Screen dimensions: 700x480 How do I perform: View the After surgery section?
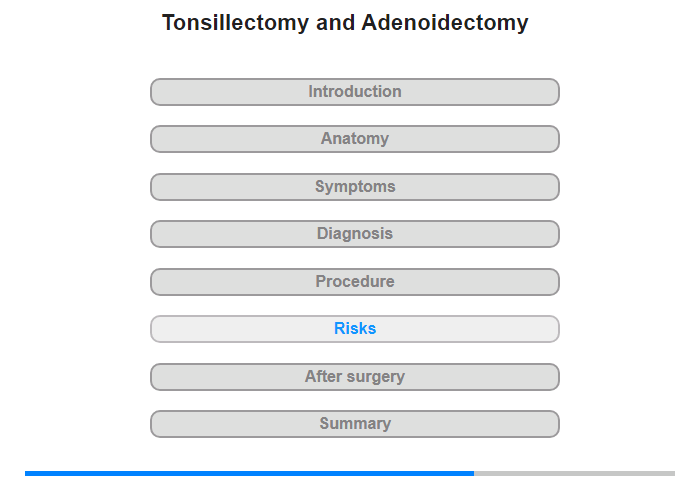point(354,377)
